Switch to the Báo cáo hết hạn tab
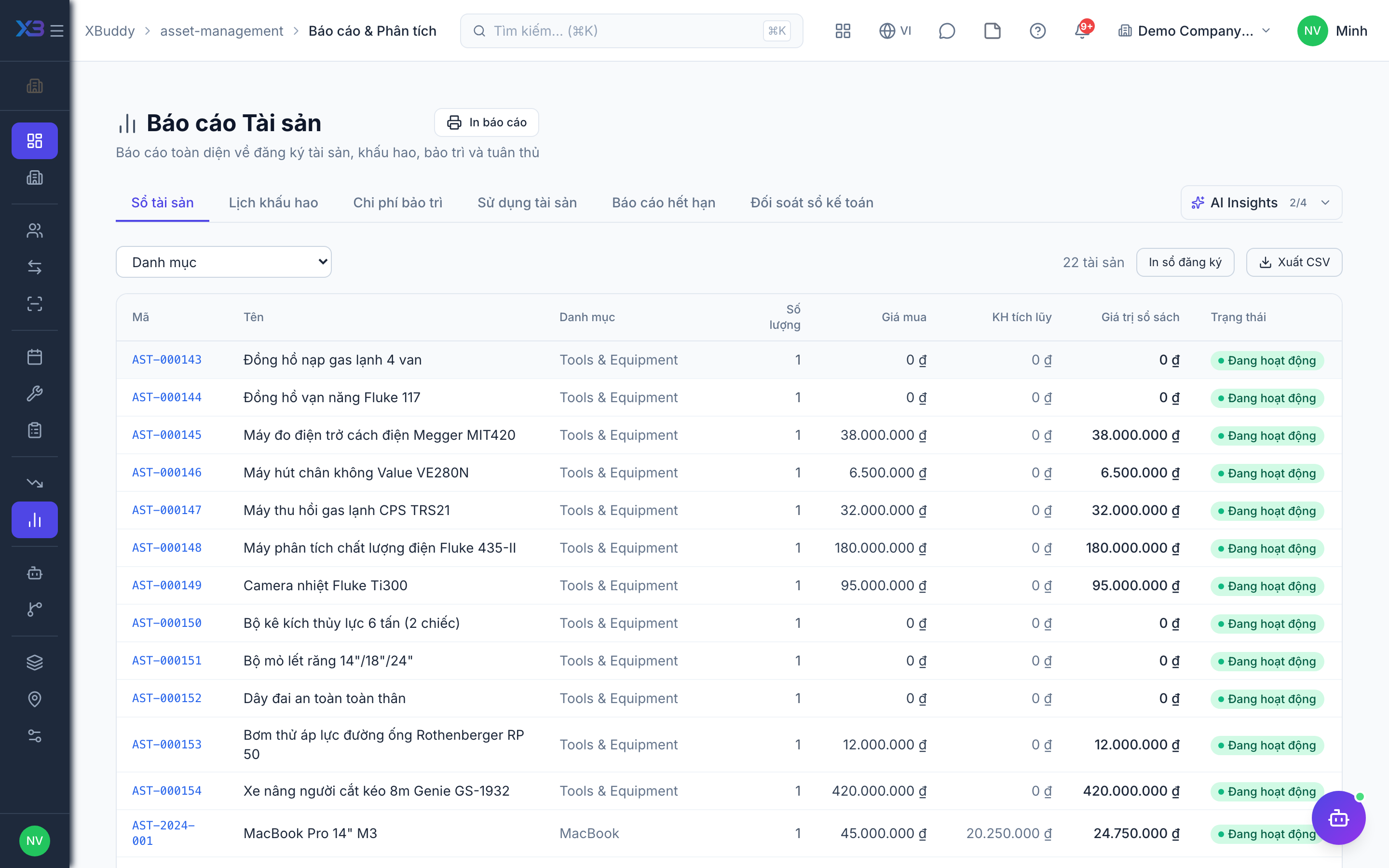This screenshot has width=1389, height=868. click(664, 203)
